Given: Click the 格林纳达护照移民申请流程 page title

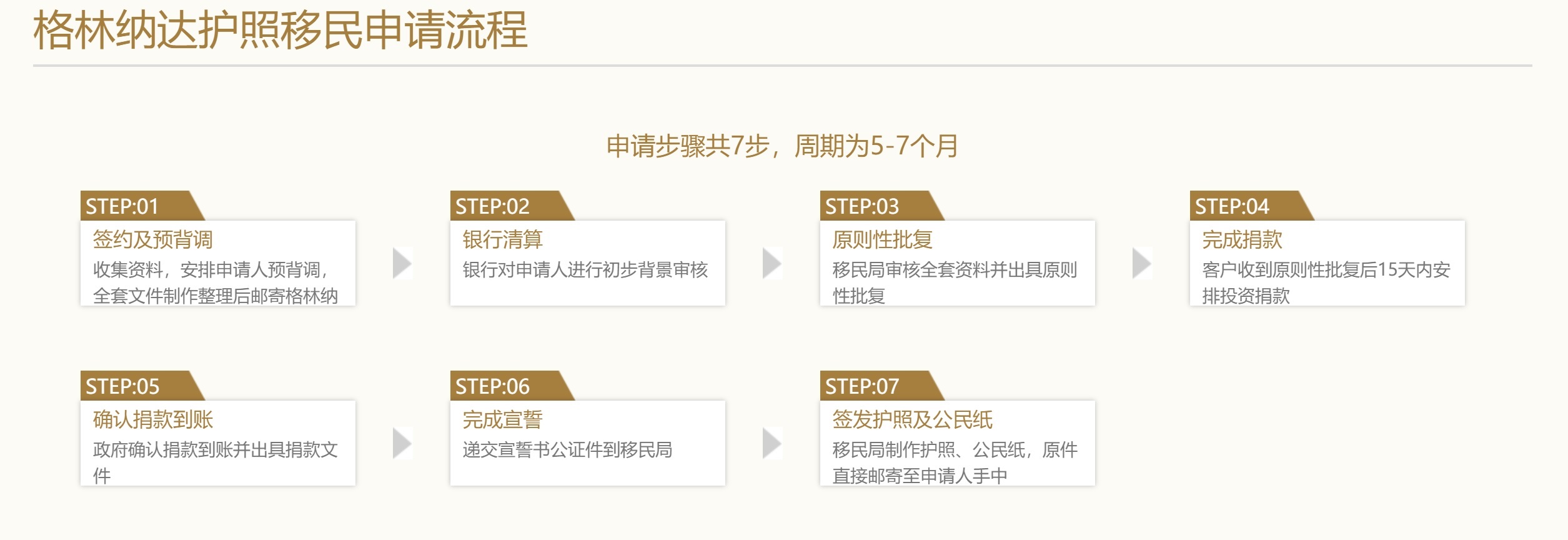Looking at the screenshot, I should (280, 30).
